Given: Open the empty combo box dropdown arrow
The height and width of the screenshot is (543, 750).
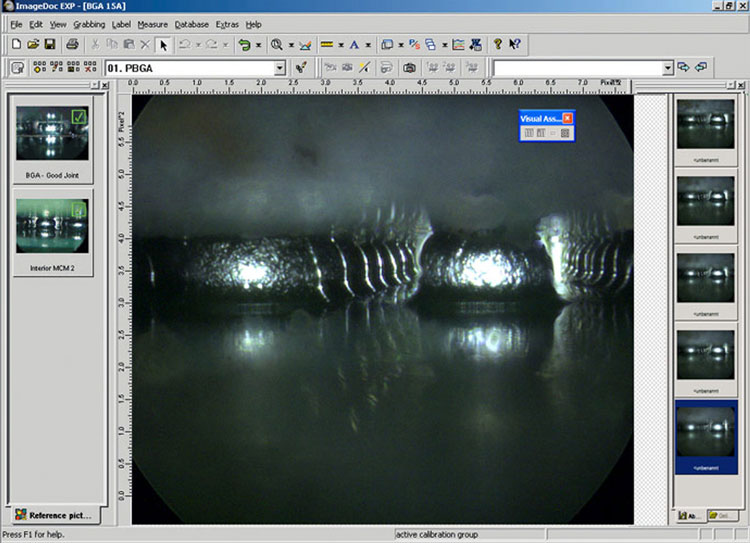Looking at the screenshot, I should (x=667, y=68).
